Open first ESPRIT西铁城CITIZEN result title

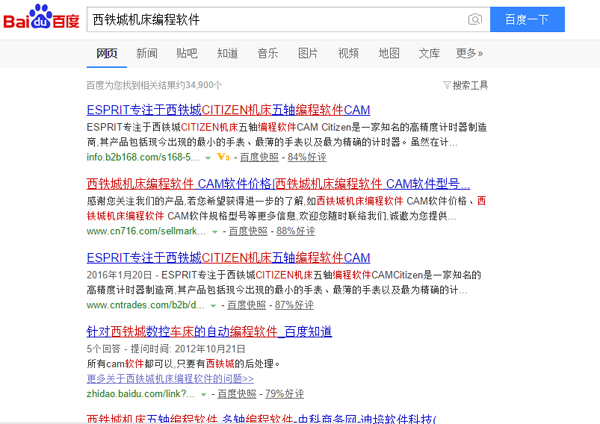228,110
